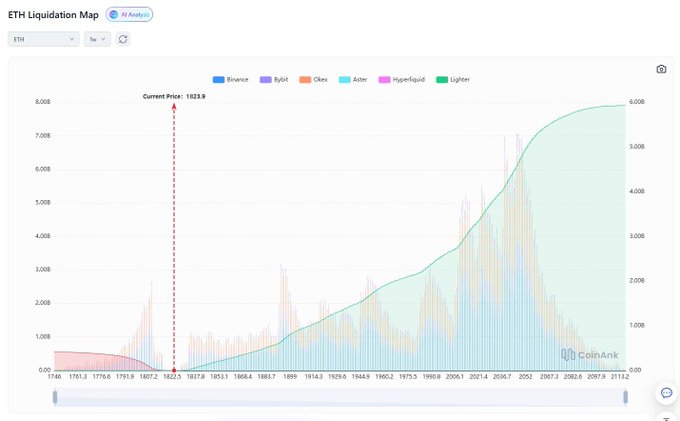The width and height of the screenshot is (680, 421).
Task: Click left axis value 8.00B
Action: pos(42,101)
